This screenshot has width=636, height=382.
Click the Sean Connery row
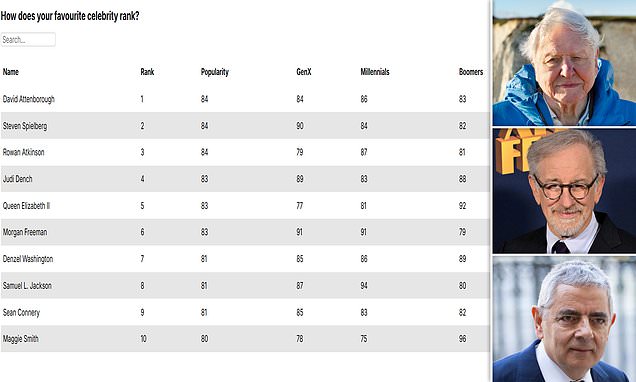245,312
